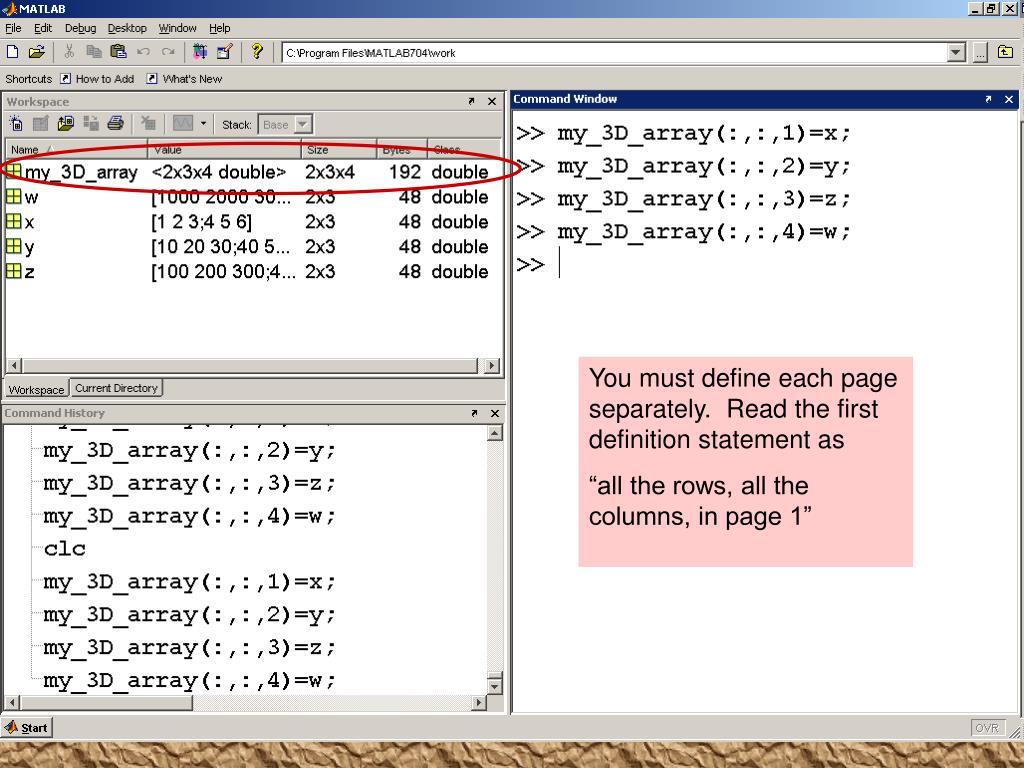Click the current directory path field
The height and width of the screenshot is (768, 1024).
tap(615, 53)
